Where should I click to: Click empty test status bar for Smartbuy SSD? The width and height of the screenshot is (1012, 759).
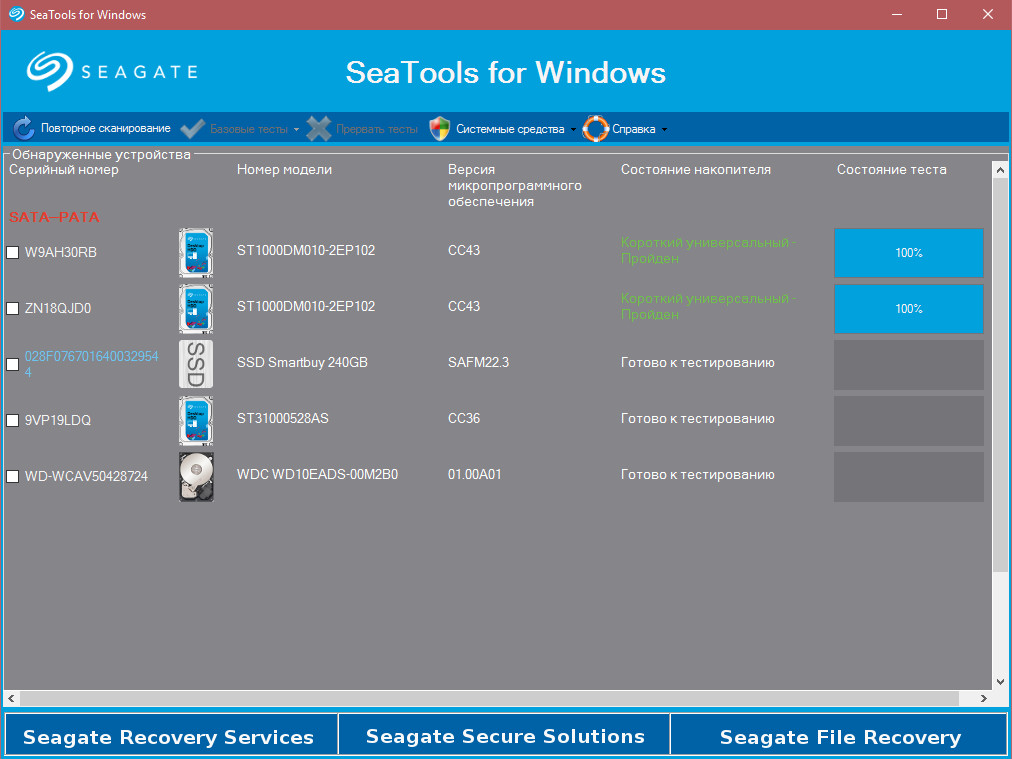909,365
